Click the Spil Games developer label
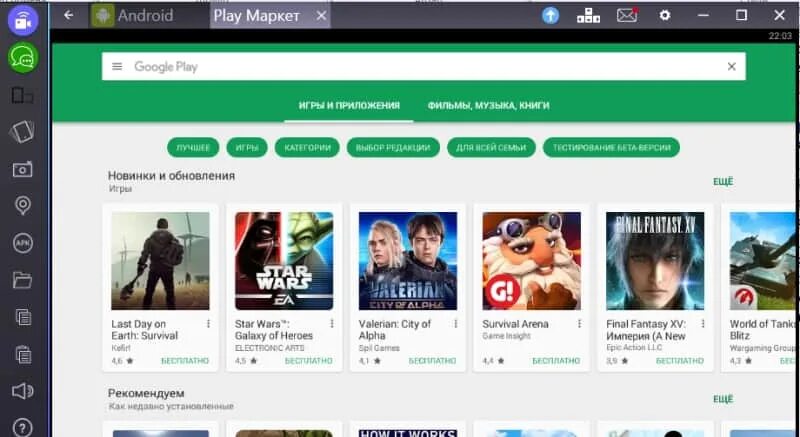This screenshot has height=437, width=800. [379, 348]
